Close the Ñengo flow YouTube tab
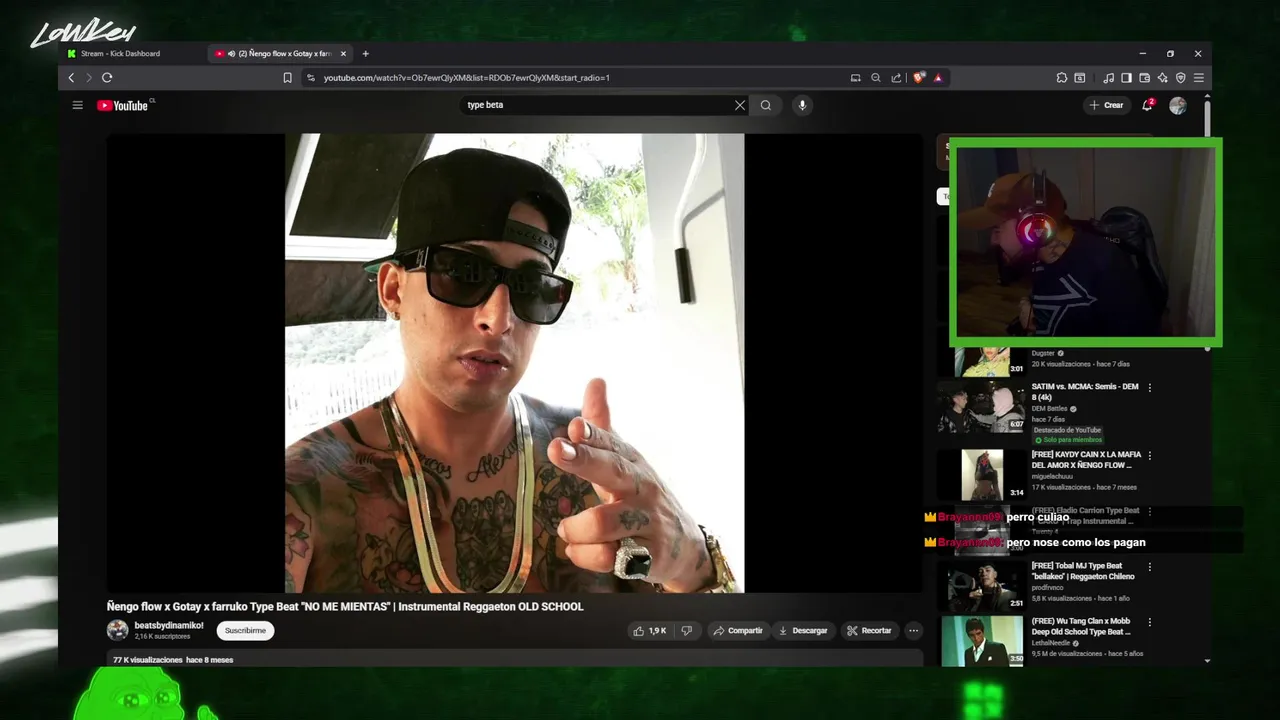This screenshot has width=1280, height=720. pos(343,54)
